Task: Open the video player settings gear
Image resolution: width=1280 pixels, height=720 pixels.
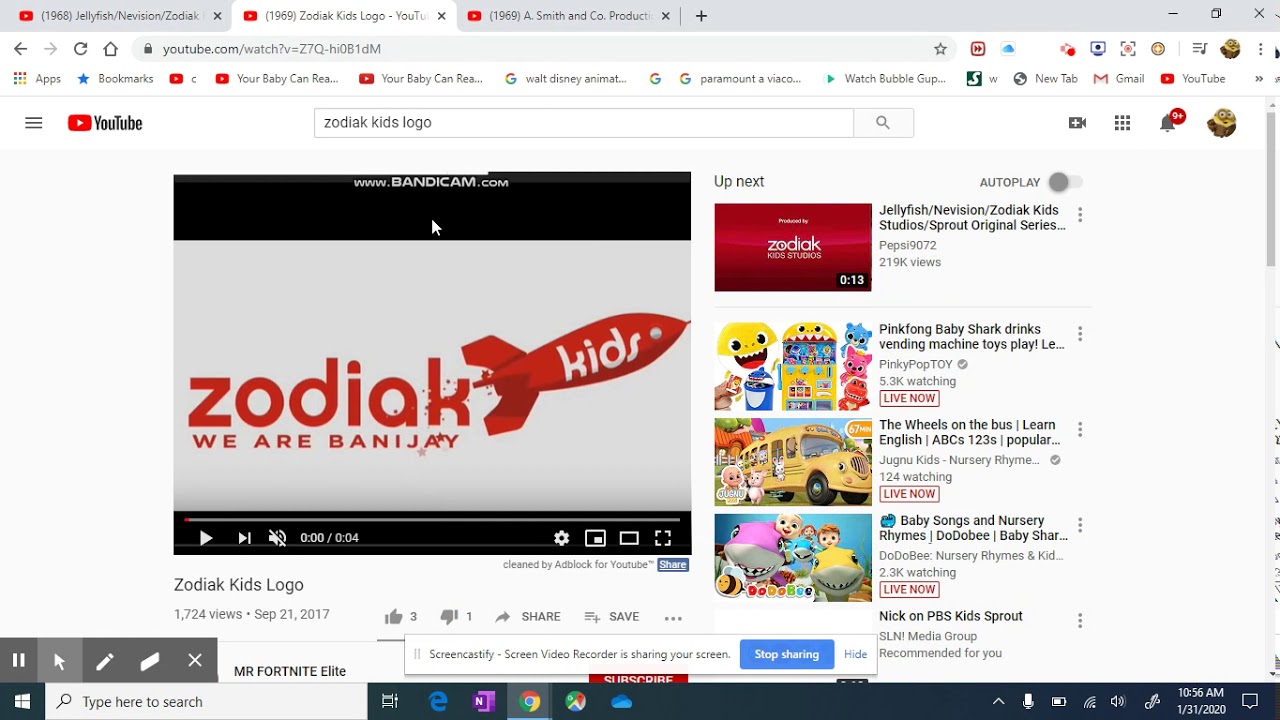Action: tap(562, 538)
